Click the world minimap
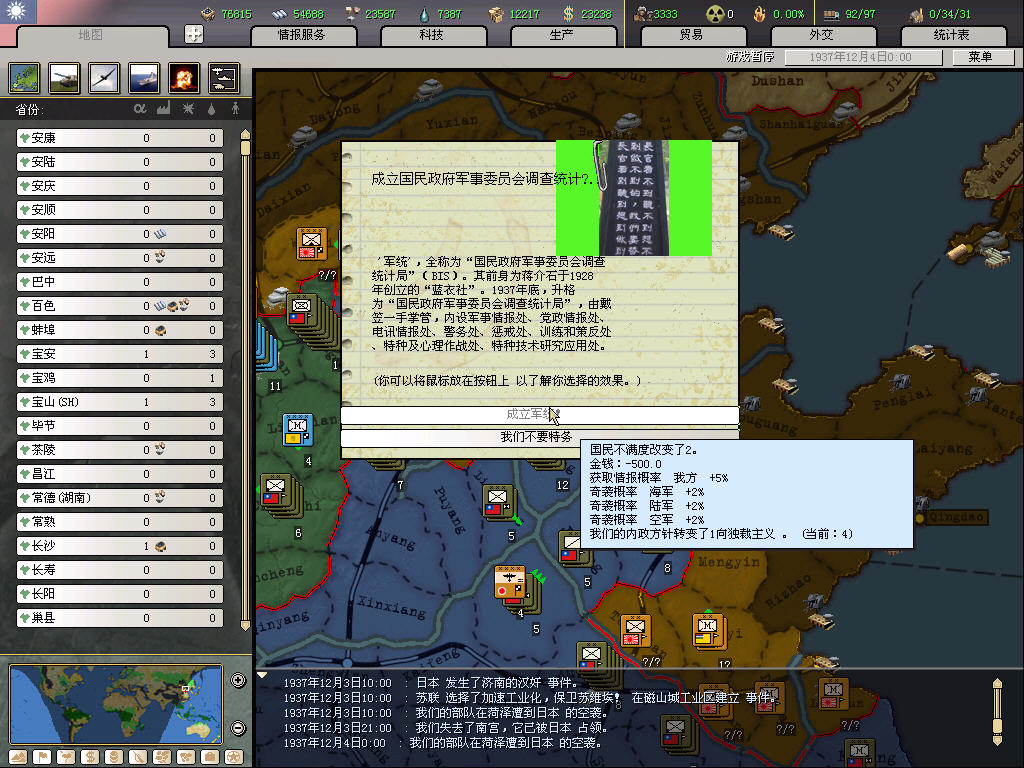The width and height of the screenshot is (1024, 768). [x=116, y=704]
